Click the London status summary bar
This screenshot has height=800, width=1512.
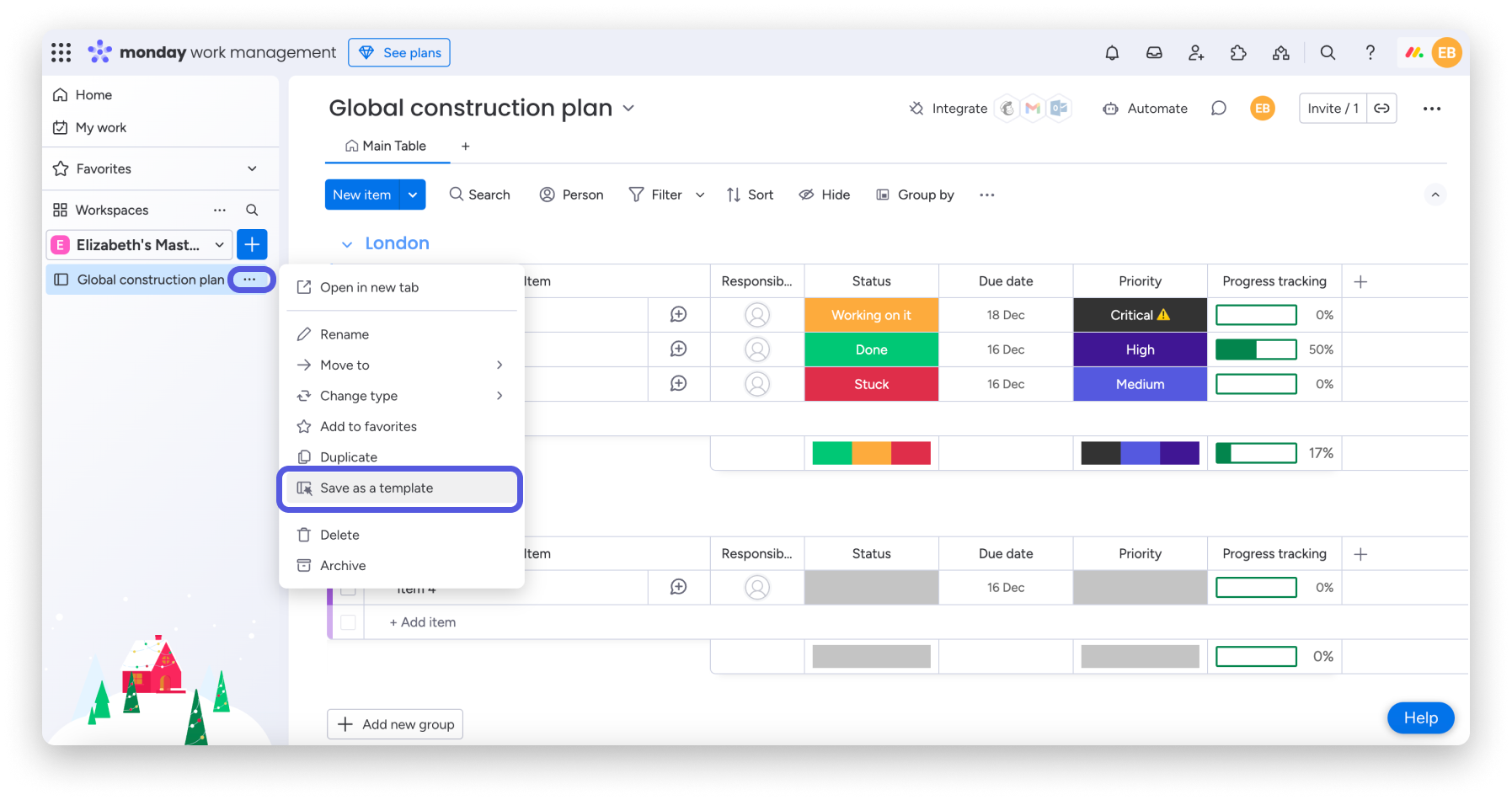871,453
